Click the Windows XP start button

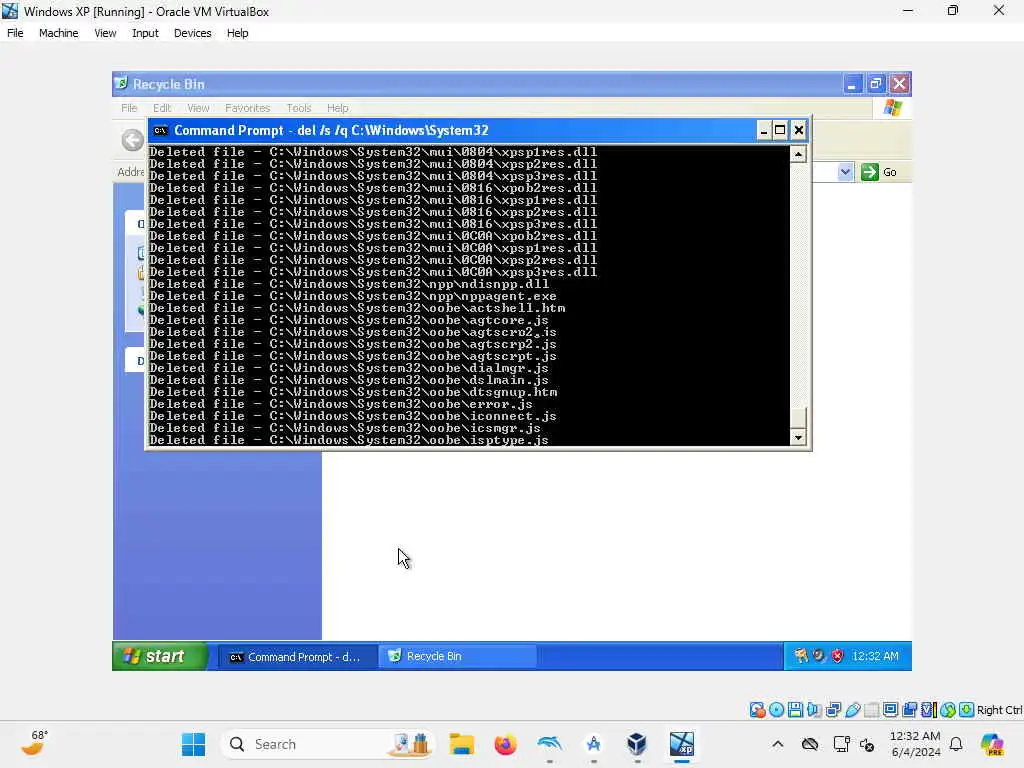tap(160, 656)
